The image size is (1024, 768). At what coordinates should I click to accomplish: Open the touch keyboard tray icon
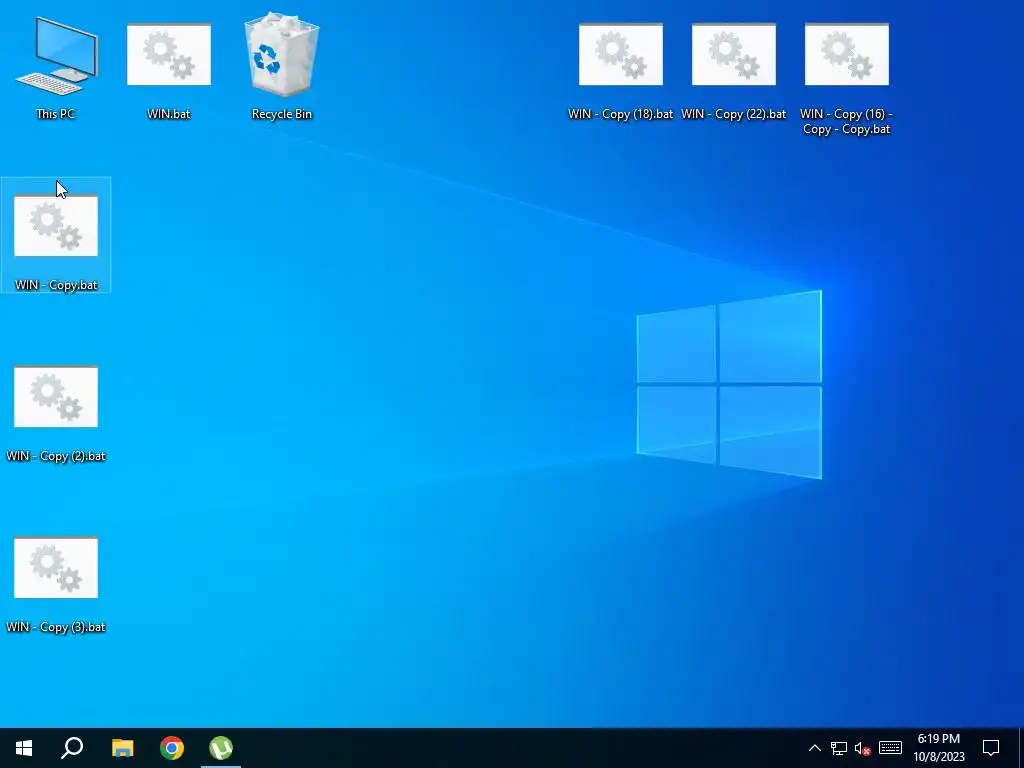[890, 748]
